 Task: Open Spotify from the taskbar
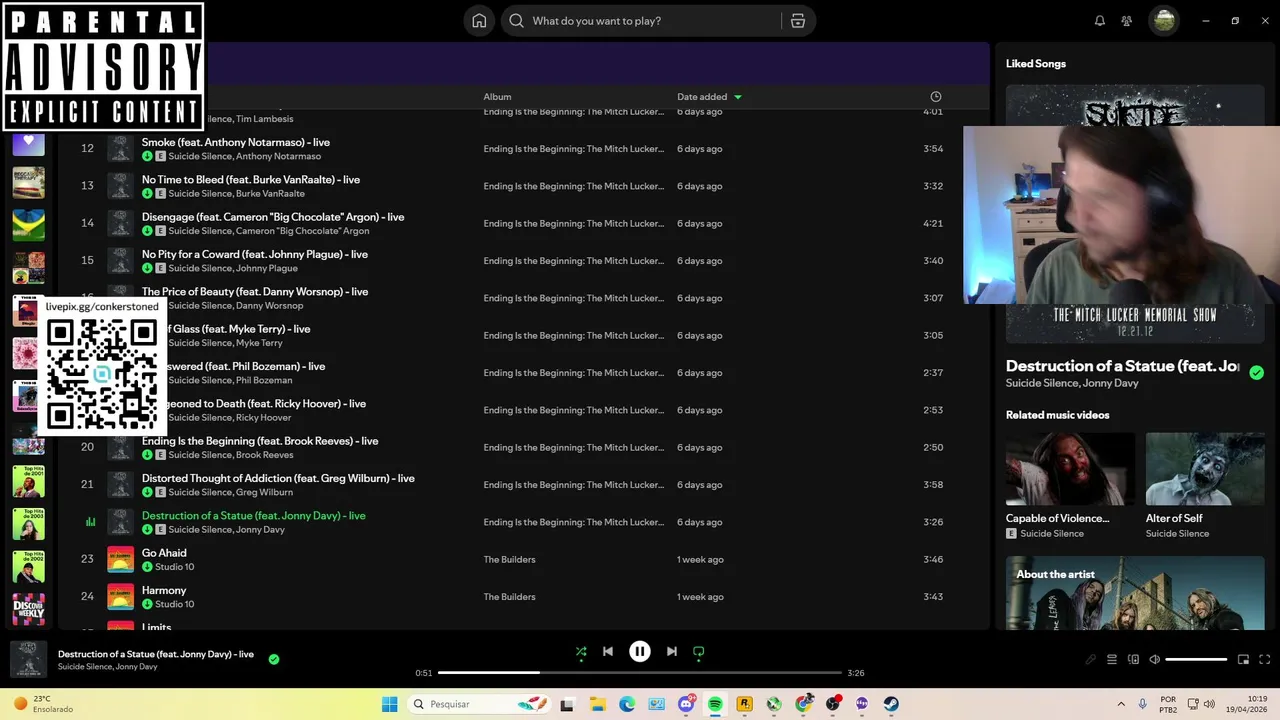[715, 704]
